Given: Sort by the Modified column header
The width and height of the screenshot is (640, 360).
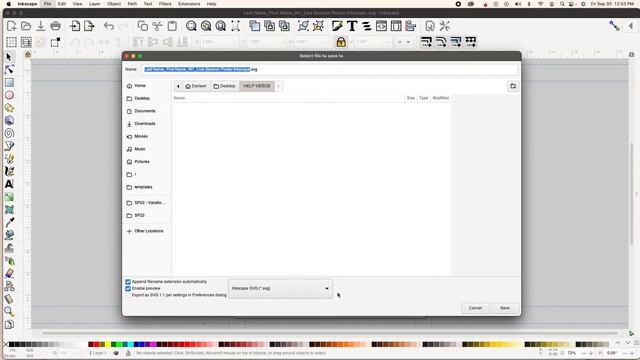Looking at the screenshot, I should 440,98.
